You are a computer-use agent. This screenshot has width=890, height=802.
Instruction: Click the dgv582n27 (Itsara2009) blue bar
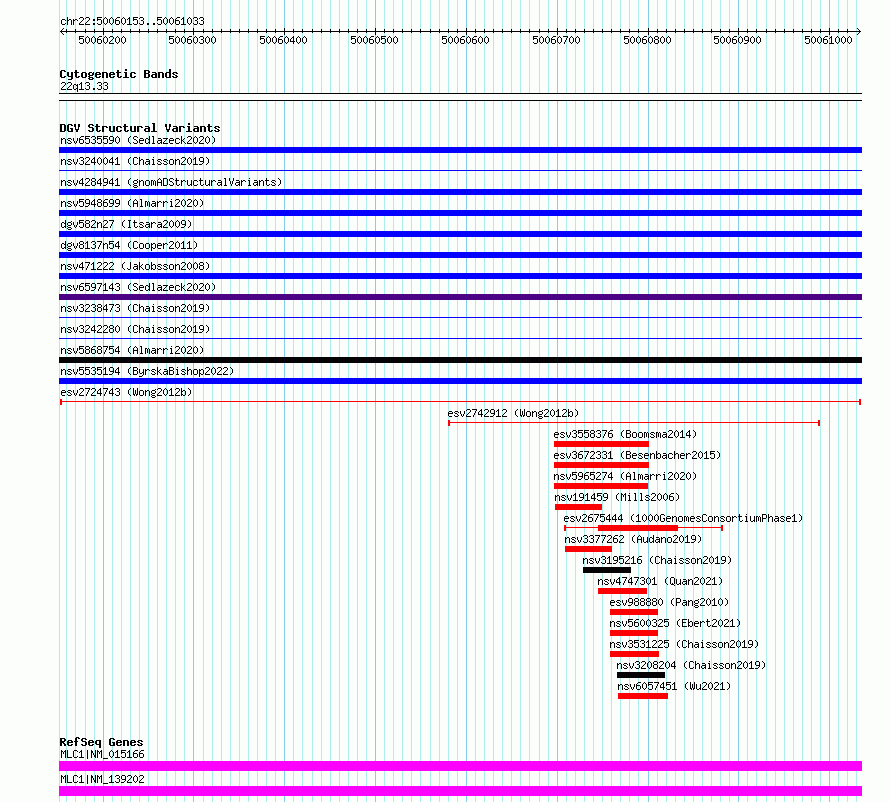(460, 234)
